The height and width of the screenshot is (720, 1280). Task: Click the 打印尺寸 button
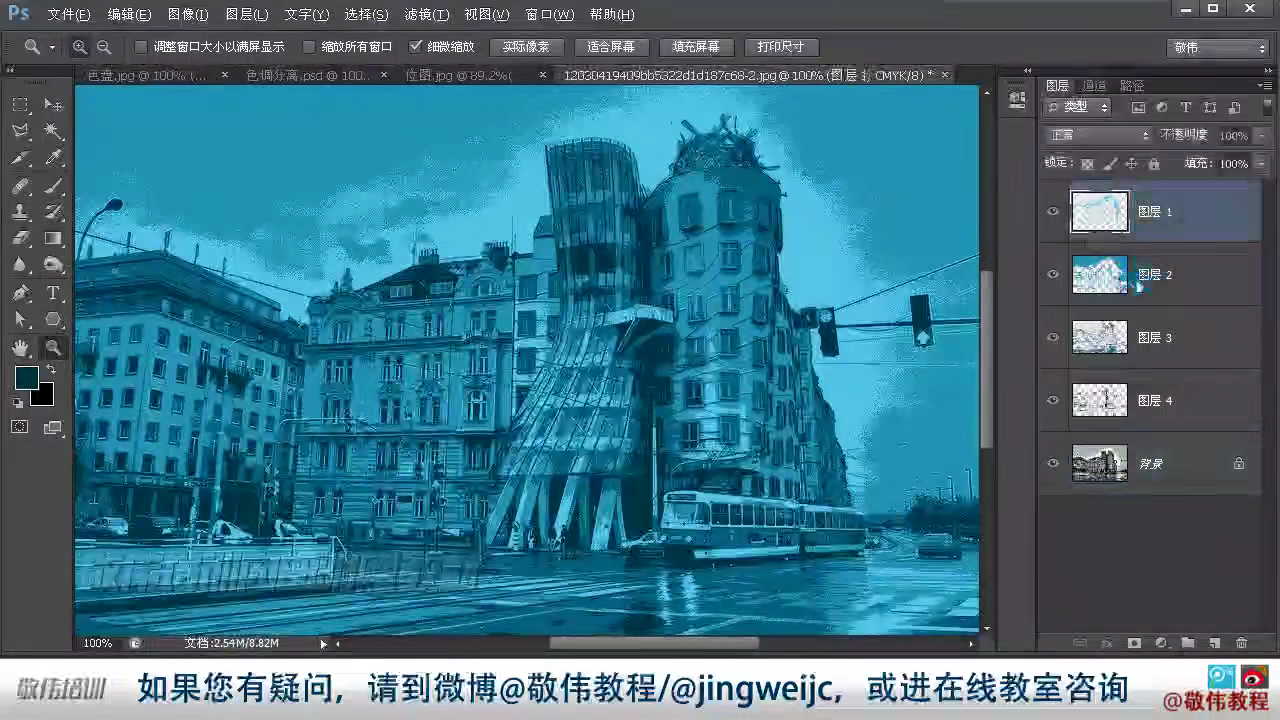(x=781, y=47)
